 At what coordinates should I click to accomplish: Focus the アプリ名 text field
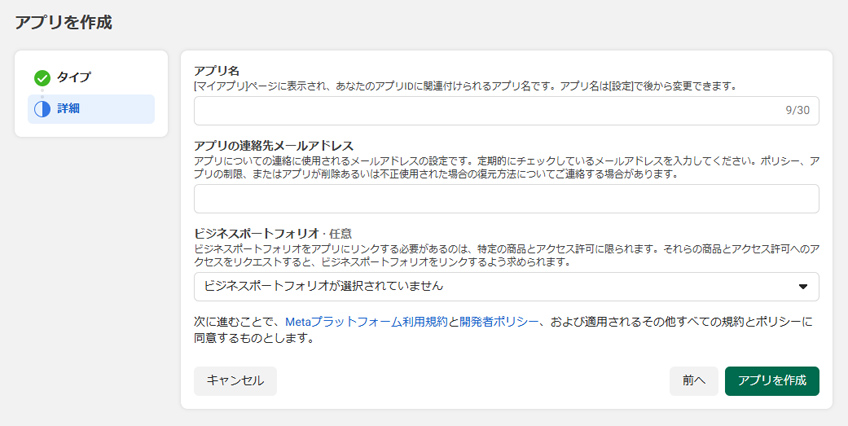click(x=480, y=111)
